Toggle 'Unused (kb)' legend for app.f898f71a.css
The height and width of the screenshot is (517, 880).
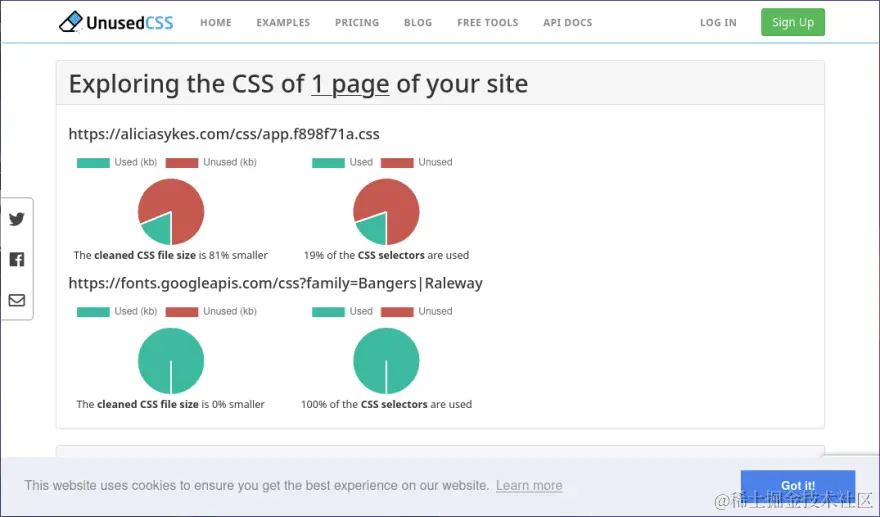click(211, 162)
